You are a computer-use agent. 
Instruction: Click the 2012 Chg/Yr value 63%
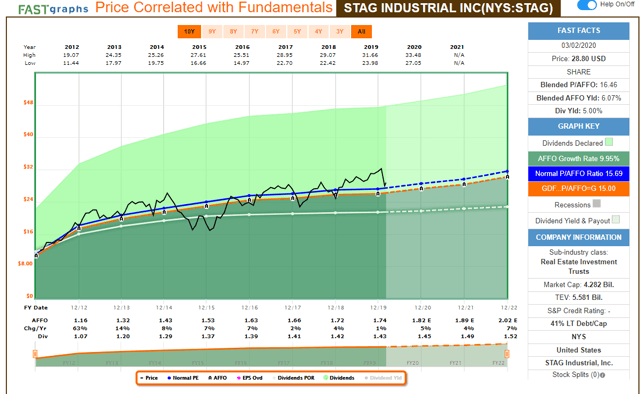coord(80,328)
